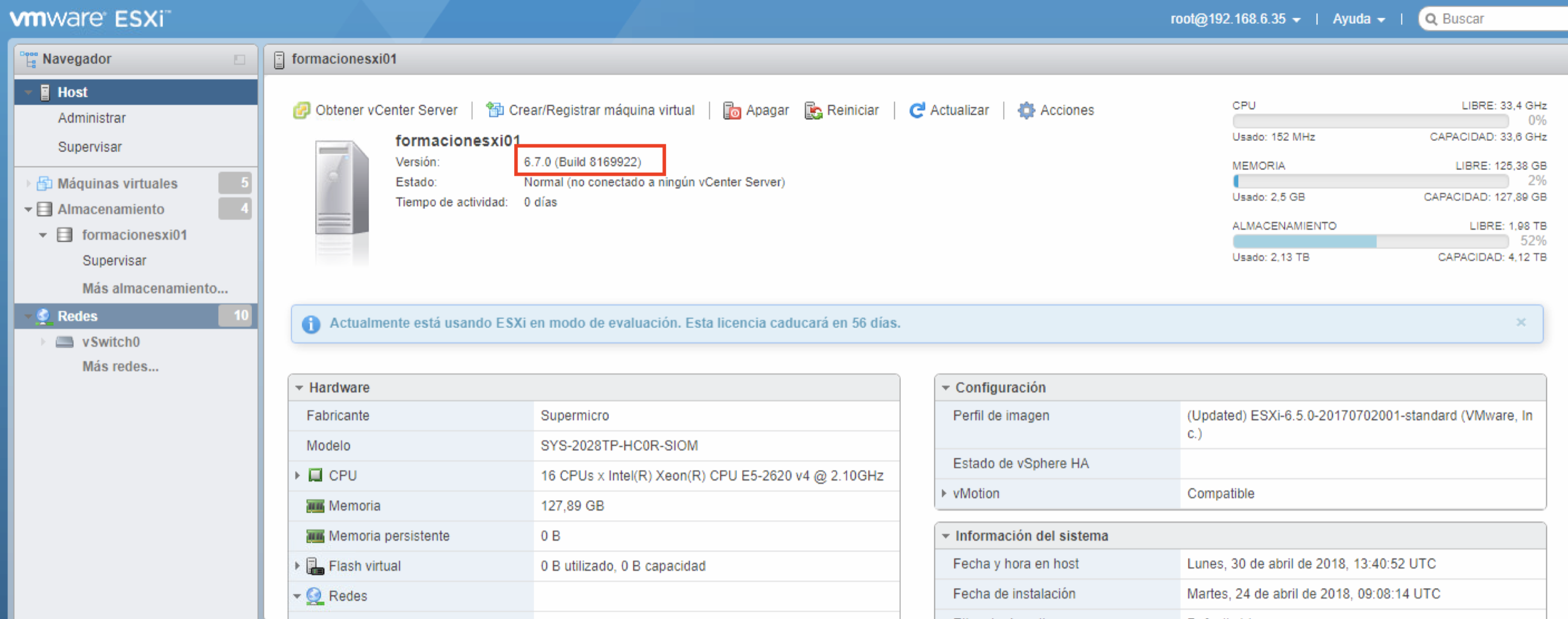Open Administrar under Host

pyautogui.click(x=92, y=118)
